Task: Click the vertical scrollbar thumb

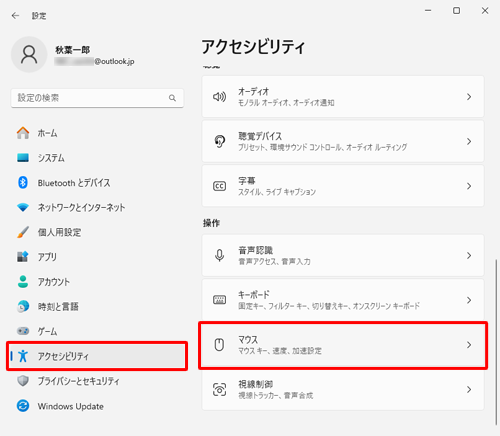Action: tap(496, 342)
